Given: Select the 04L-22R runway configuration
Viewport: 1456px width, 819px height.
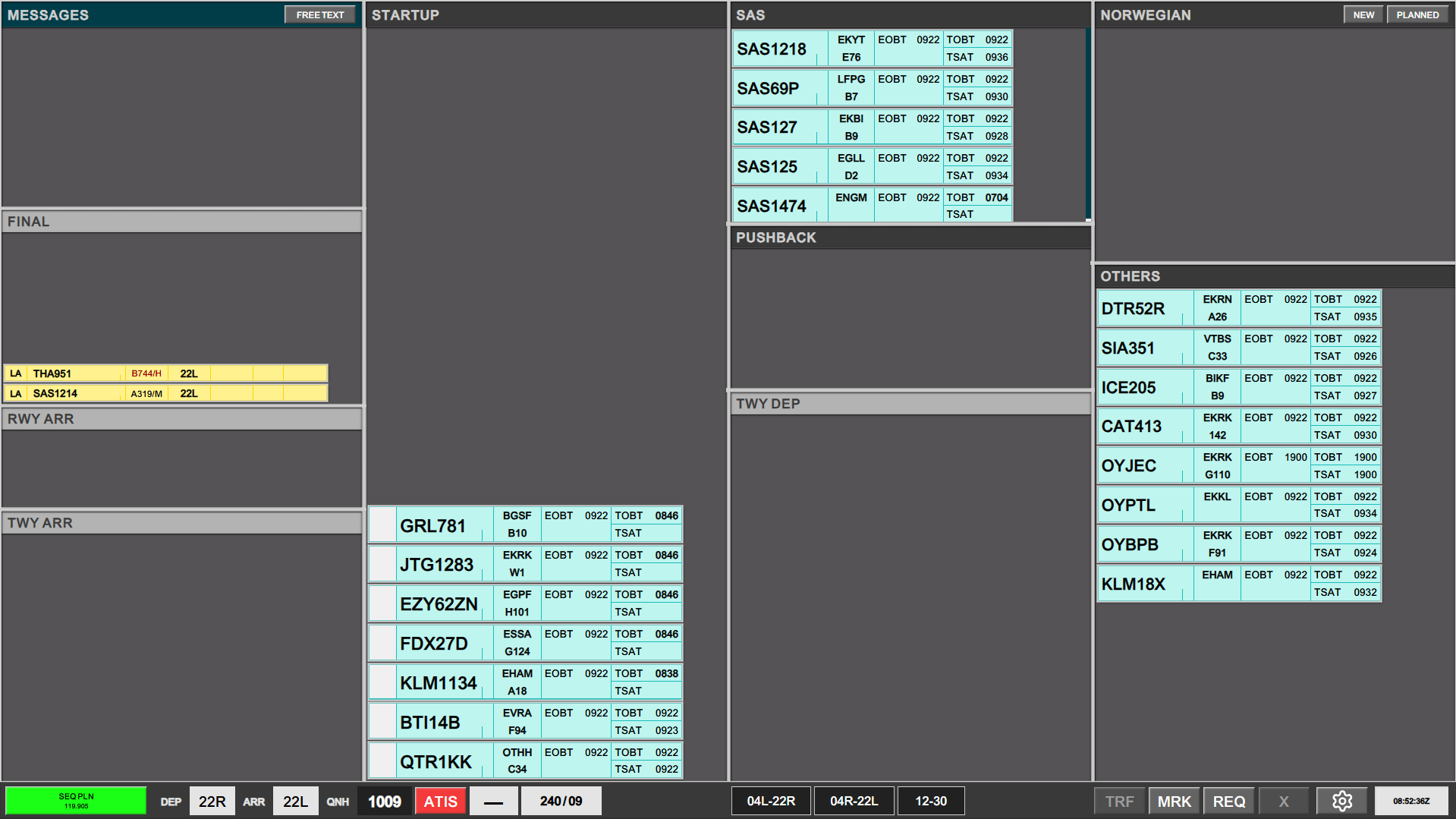Looking at the screenshot, I should [x=771, y=801].
